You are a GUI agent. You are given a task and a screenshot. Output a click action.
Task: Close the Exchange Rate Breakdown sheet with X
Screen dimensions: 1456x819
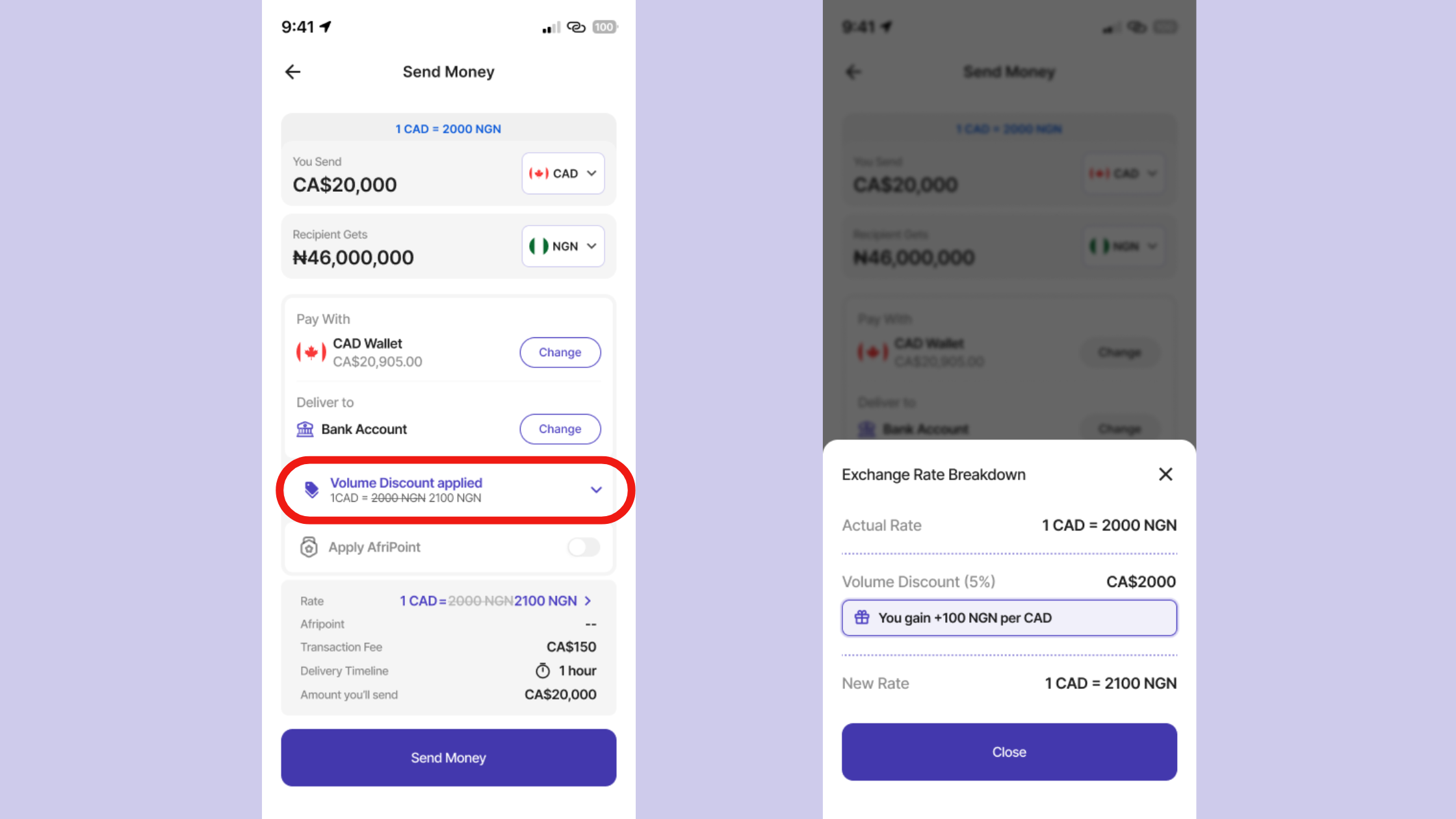click(x=1165, y=474)
